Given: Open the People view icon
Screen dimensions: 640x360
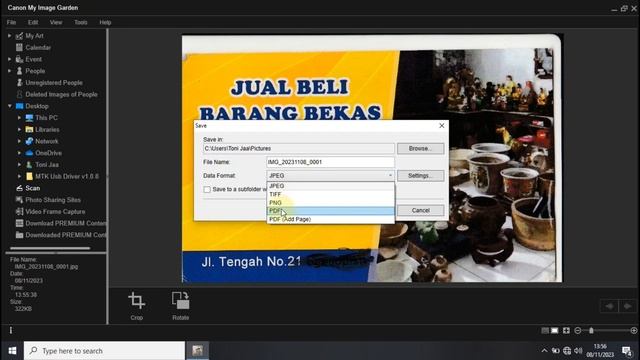Looking at the screenshot, I should tap(19, 71).
